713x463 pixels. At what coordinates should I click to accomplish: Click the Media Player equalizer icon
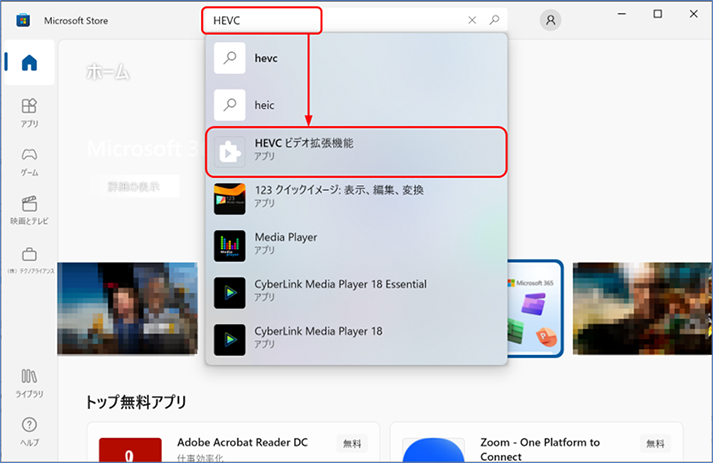(230, 246)
